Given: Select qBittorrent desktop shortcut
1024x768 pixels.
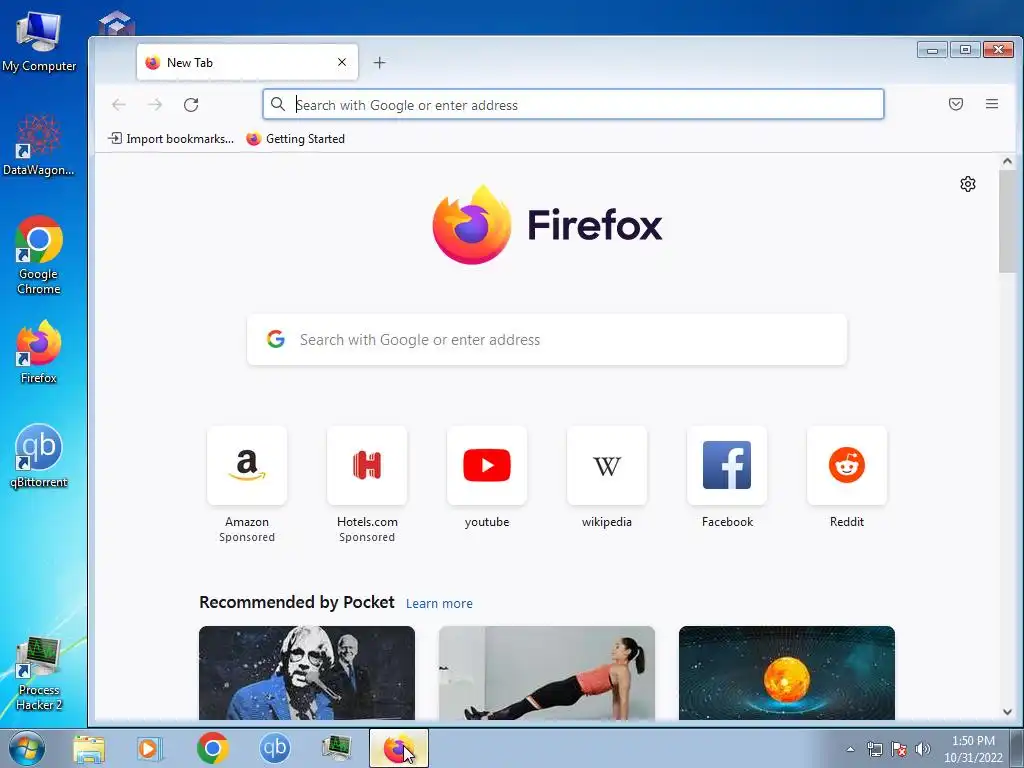Looking at the screenshot, I should click(39, 456).
